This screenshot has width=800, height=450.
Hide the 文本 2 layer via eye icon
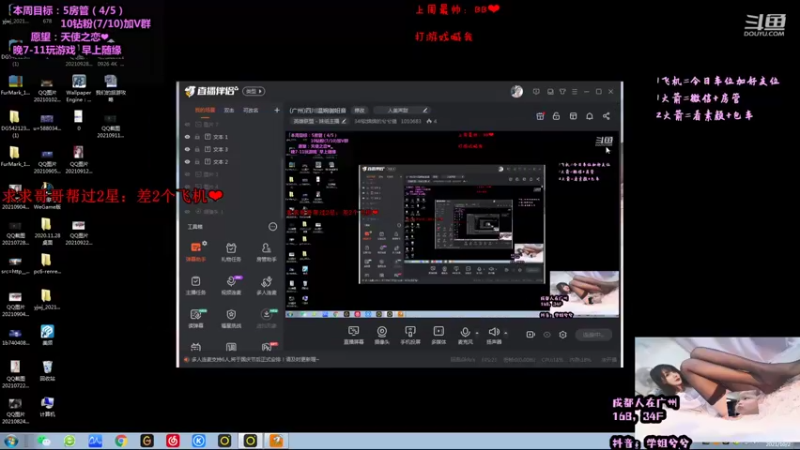click(187, 162)
